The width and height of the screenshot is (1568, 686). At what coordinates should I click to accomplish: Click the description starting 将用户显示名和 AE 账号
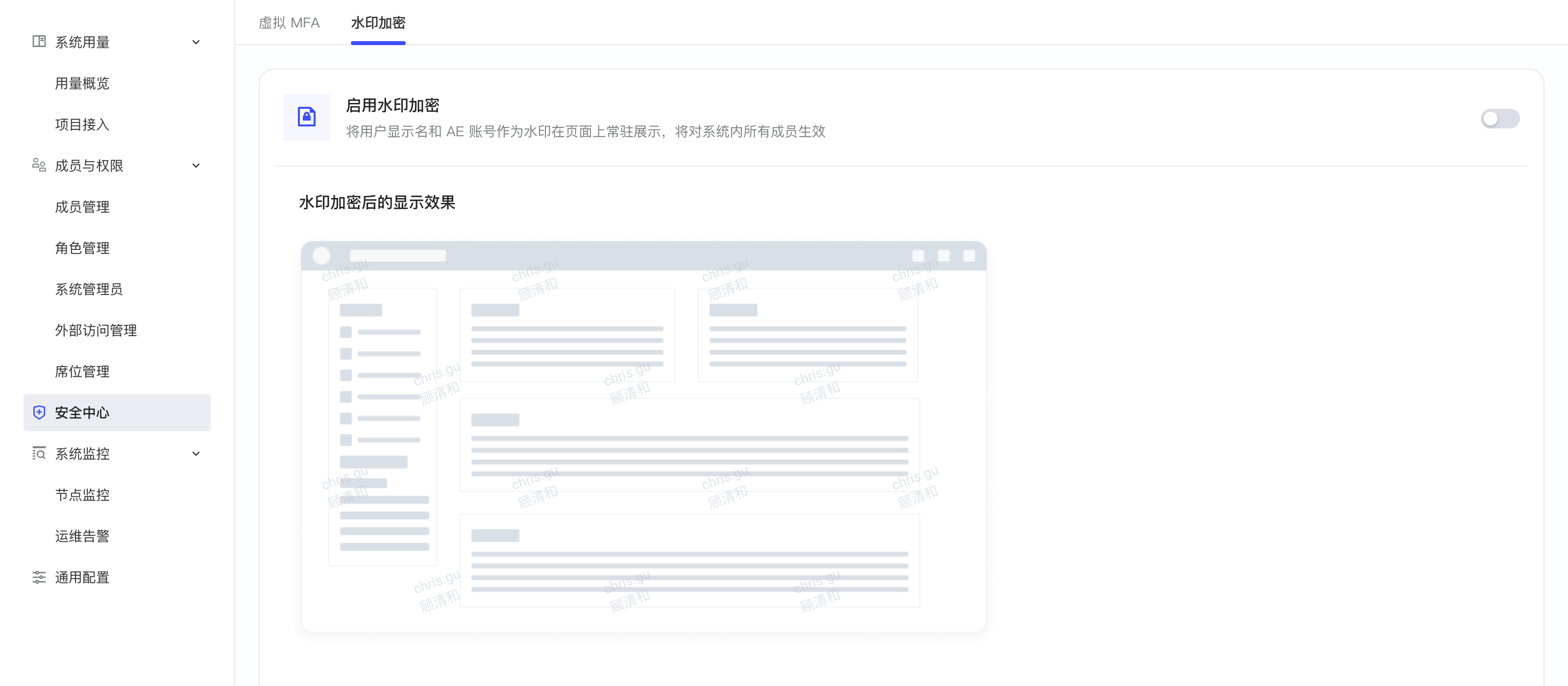pos(586,131)
